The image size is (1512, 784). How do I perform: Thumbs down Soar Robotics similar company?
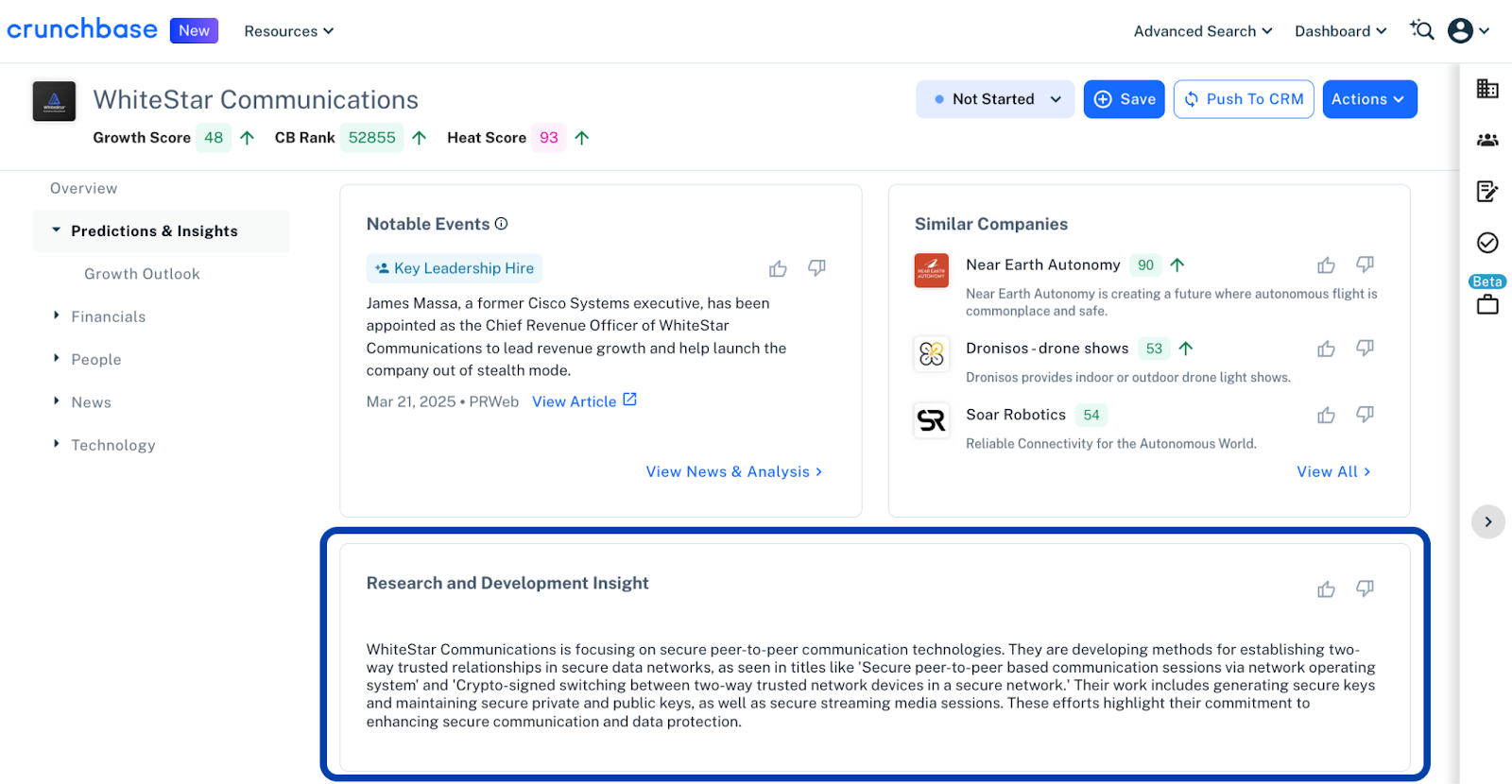pyautogui.click(x=1365, y=415)
